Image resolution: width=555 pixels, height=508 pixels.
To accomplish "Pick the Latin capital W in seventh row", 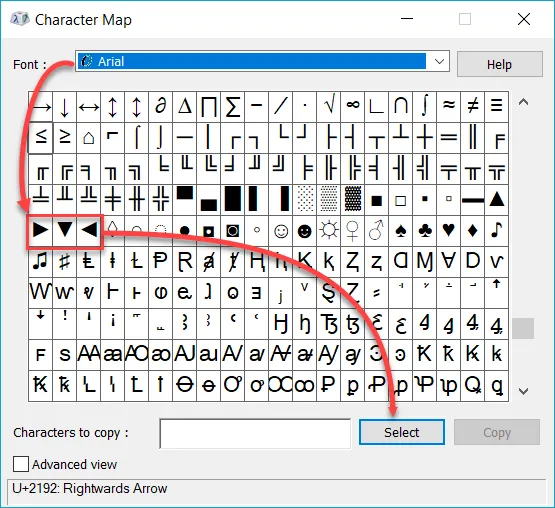I will point(40,293).
